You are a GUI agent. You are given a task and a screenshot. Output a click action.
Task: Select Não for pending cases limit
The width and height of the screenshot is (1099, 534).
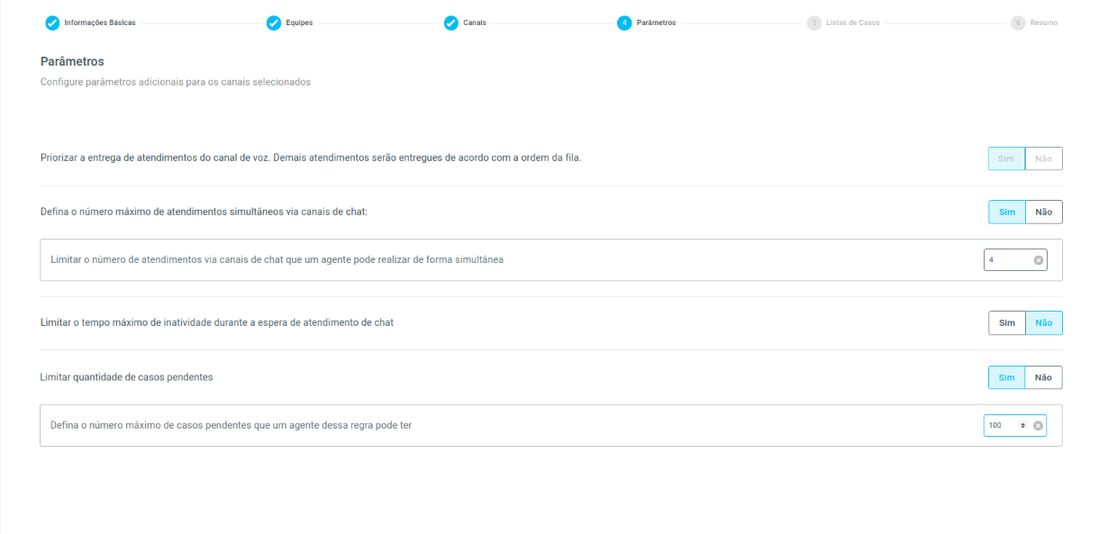point(1043,378)
